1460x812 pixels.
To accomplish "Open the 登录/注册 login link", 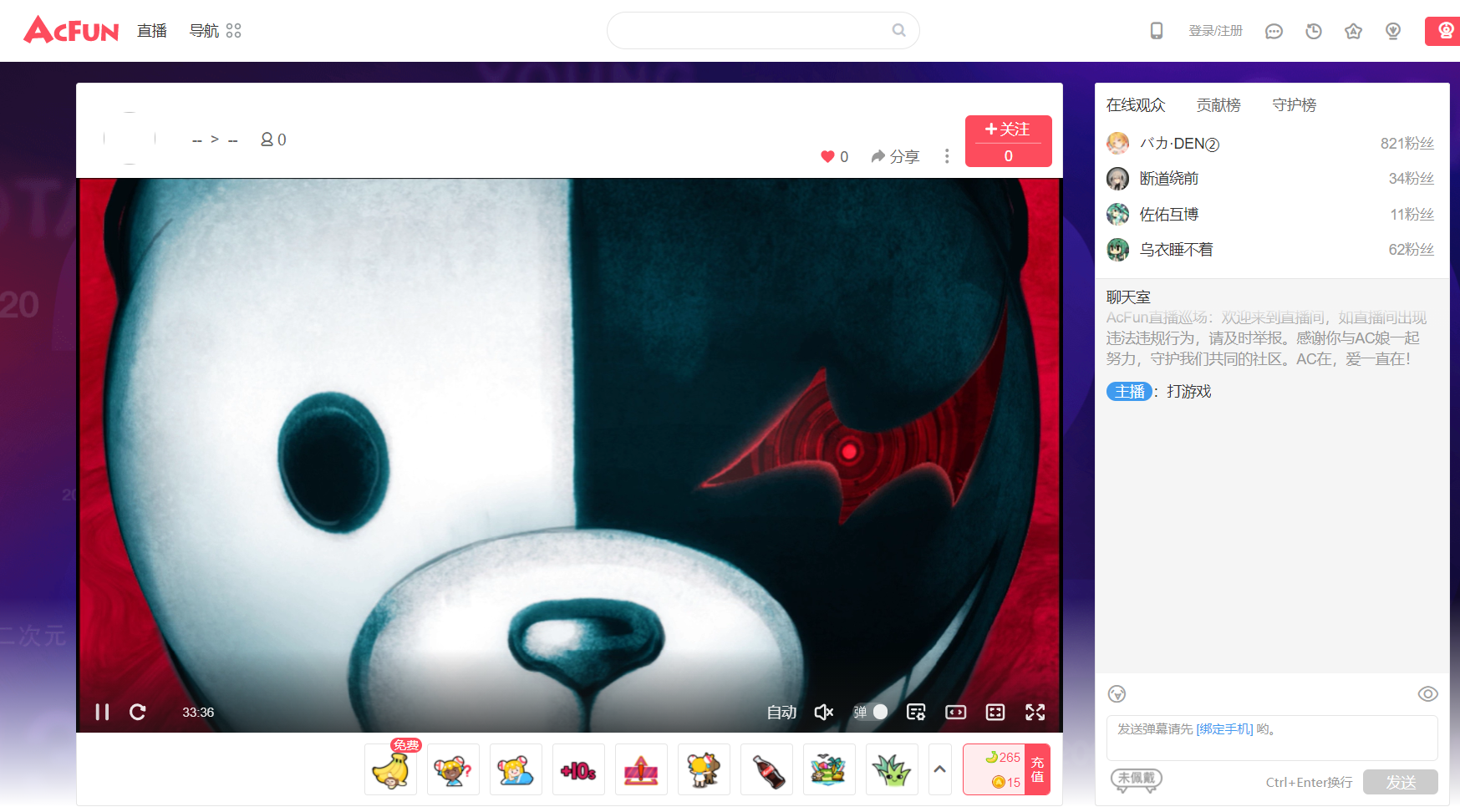I will tap(1216, 31).
